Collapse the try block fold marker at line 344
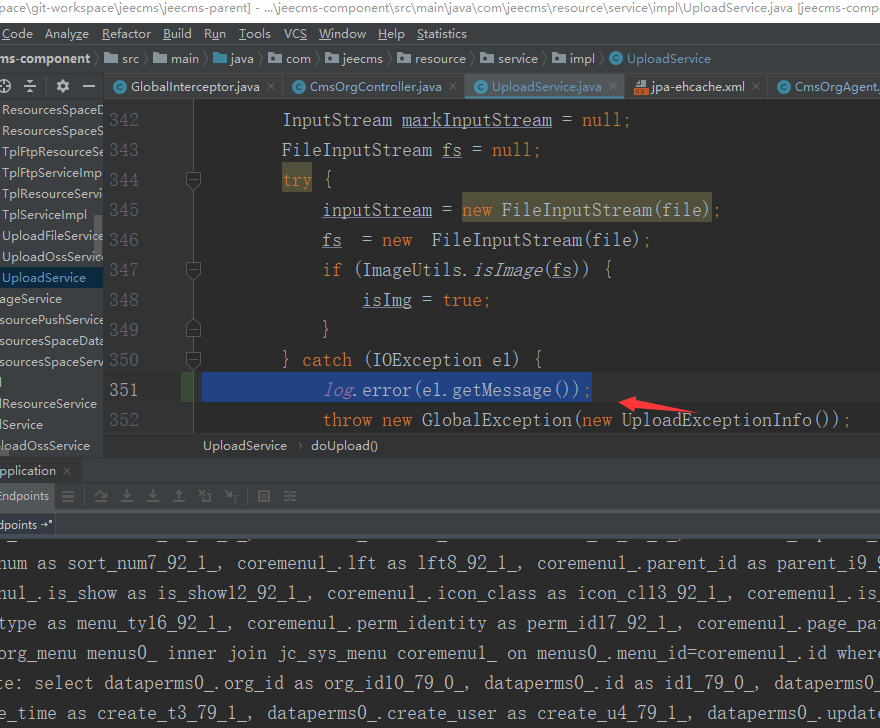880x728 pixels. point(194,180)
